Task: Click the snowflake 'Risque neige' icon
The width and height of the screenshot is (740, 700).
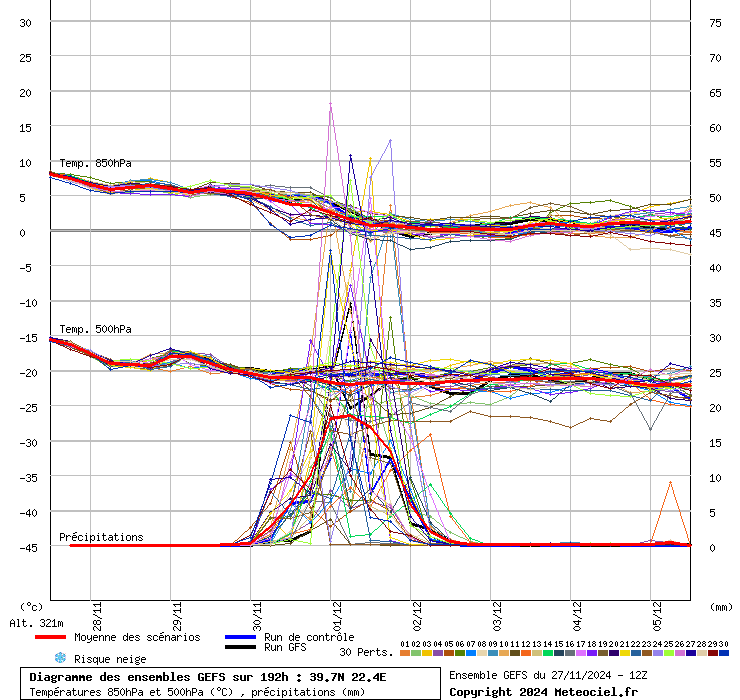Action: pyautogui.click(x=60, y=658)
